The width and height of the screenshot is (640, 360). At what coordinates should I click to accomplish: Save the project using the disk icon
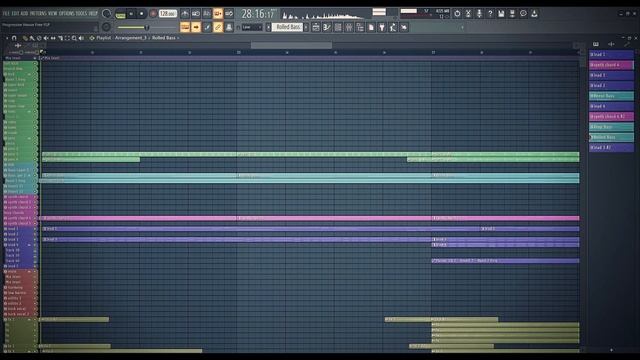pos(501,13)
